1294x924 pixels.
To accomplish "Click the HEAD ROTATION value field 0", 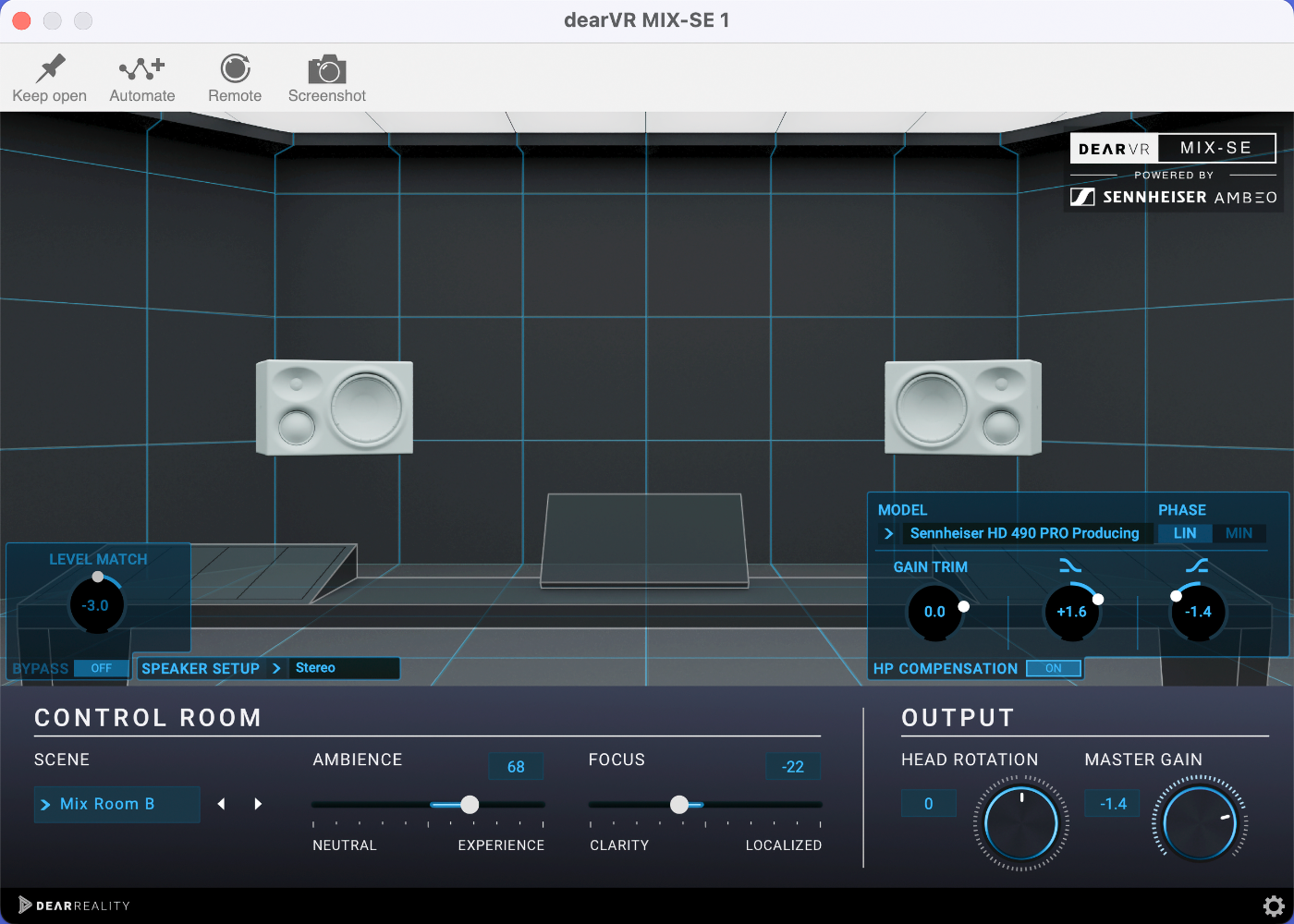I will pyautogui.click(x=929, y=804).
